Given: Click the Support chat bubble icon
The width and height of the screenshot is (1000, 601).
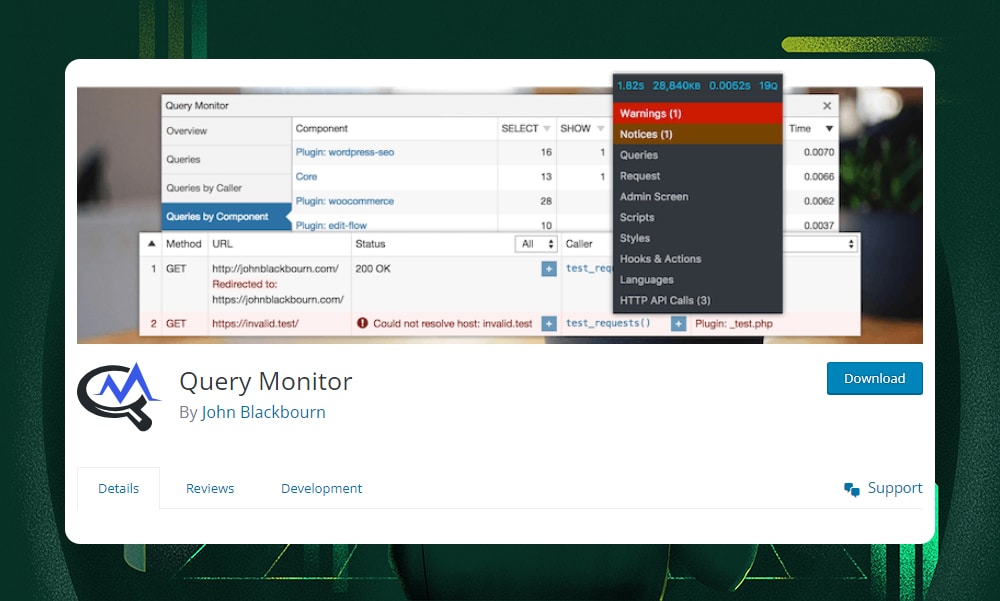Looking at the screenshot, I should [x=852, y=488].
